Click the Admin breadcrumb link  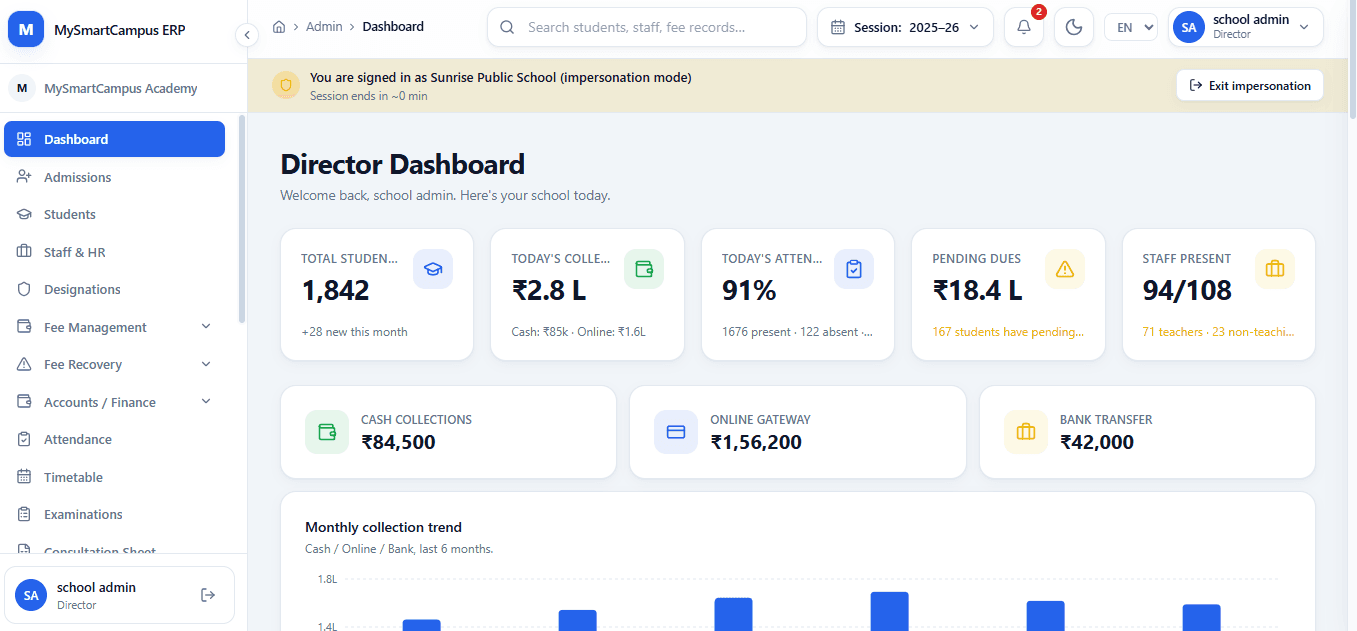click(324, 27)
